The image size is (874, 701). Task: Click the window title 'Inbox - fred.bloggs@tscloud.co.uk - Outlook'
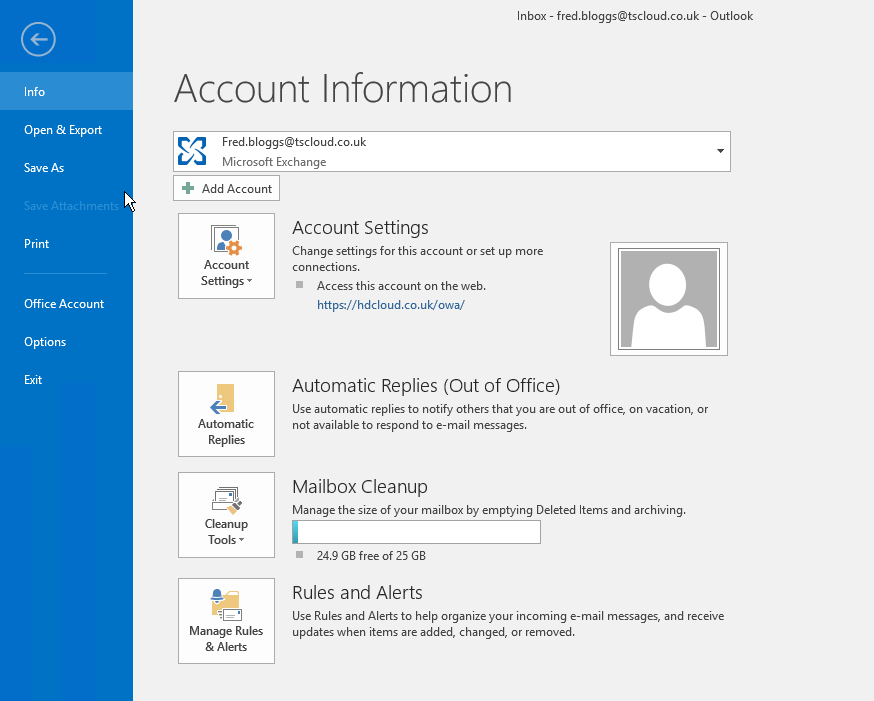(x=635, y=16)
